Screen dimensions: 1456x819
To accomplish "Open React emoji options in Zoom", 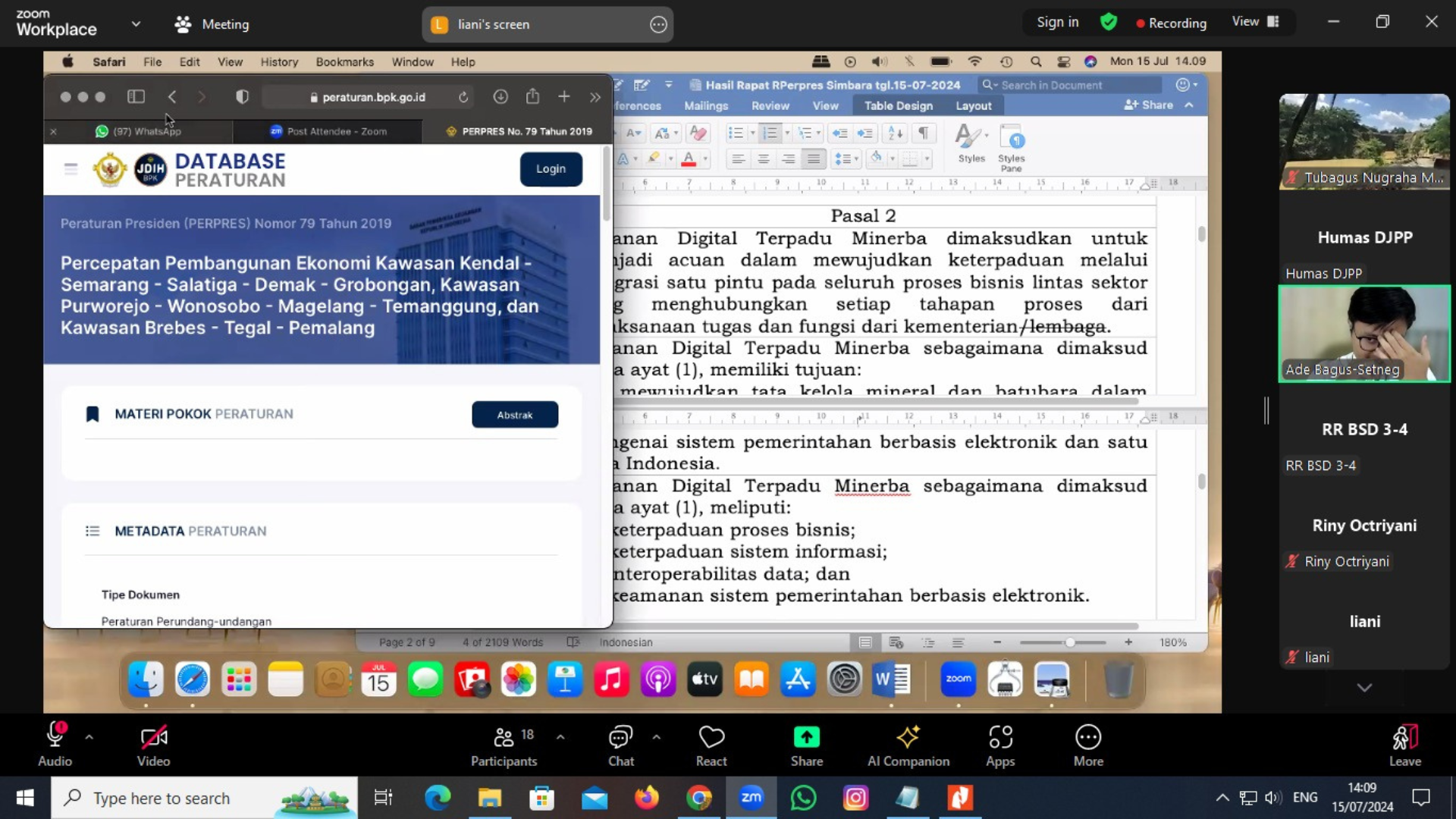I will (711, 744).
